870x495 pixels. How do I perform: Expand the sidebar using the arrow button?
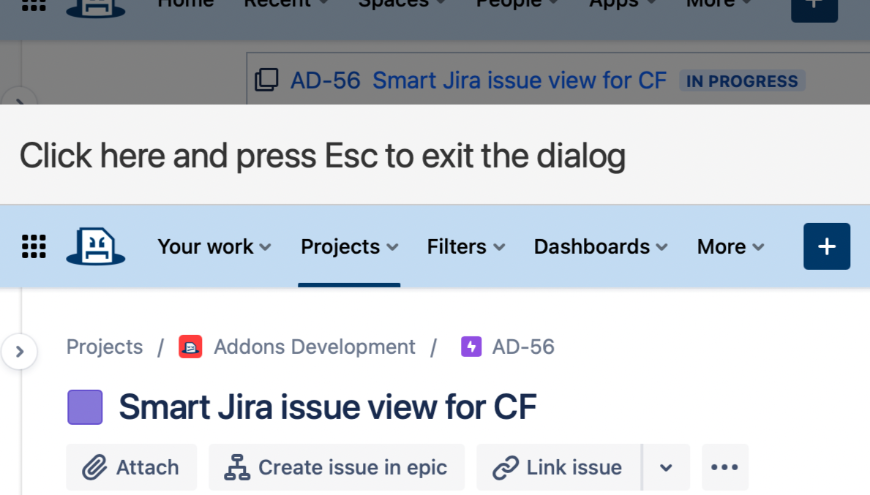tap(19, 352)
